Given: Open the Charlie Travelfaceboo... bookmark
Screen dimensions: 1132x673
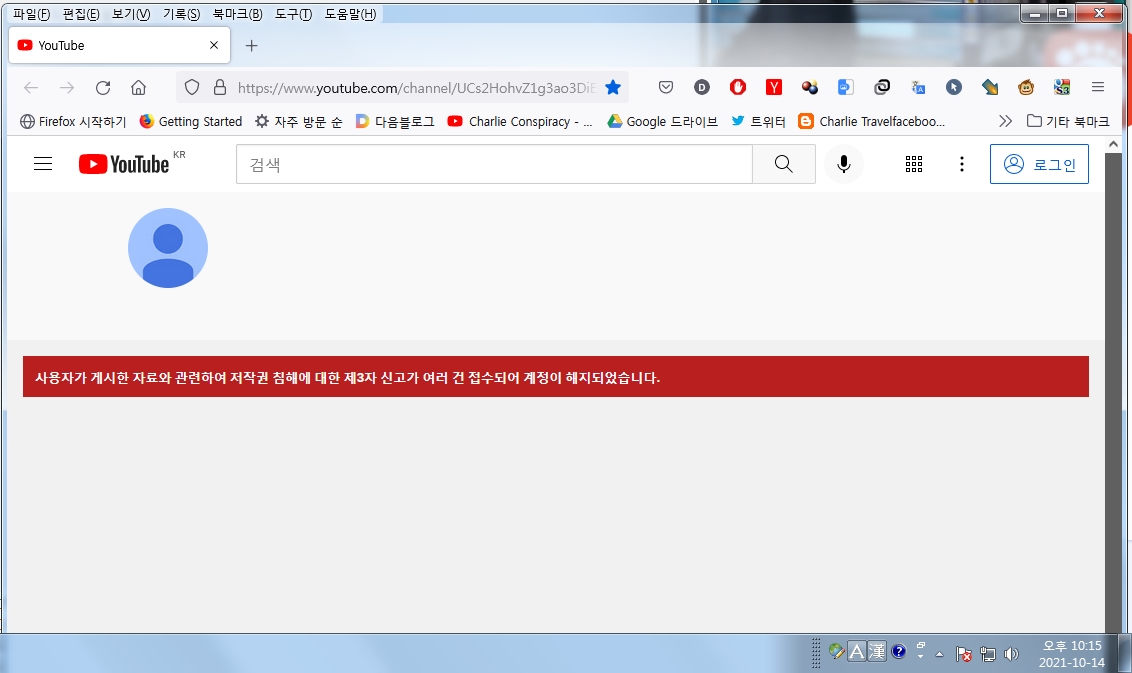Looking at the screenshot, I should tap(871, 121).
